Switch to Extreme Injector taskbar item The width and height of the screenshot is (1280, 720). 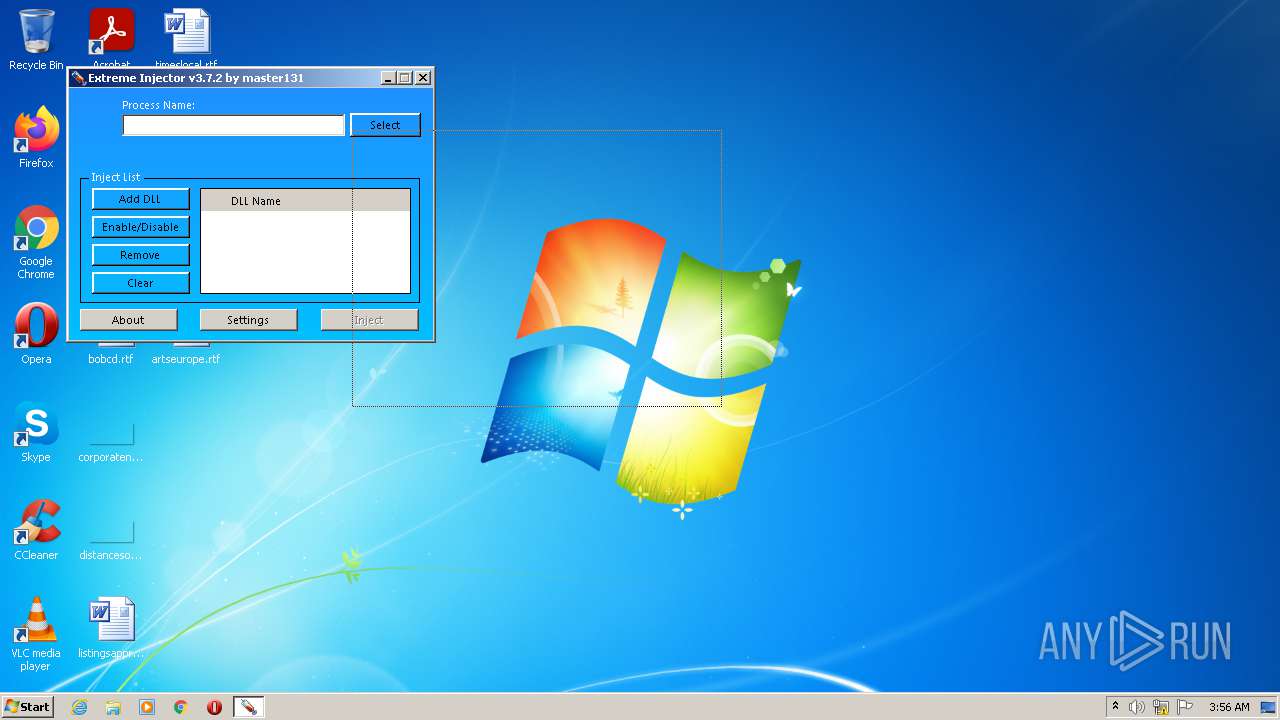coord(248,707)
